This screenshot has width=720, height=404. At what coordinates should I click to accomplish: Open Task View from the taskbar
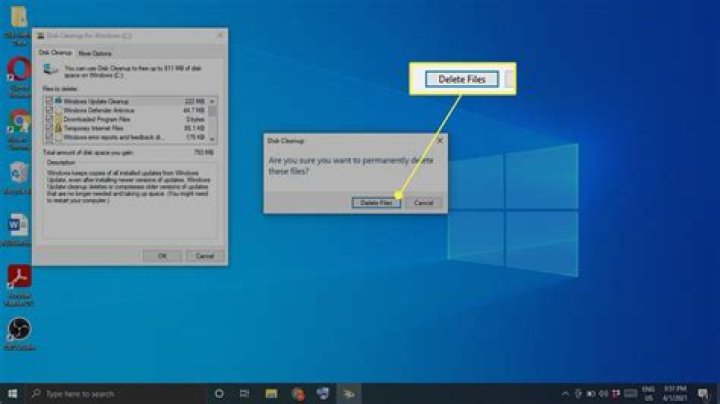(244, 394)
